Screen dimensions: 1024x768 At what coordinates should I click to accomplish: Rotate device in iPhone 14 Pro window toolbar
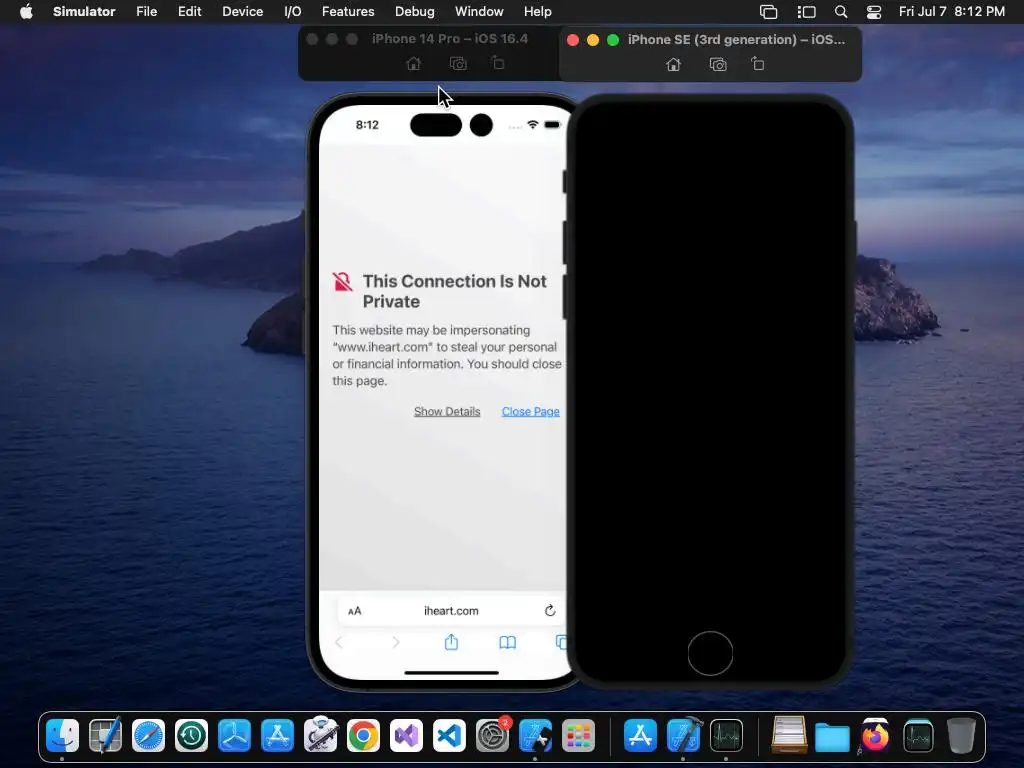(x=498, y=63)
